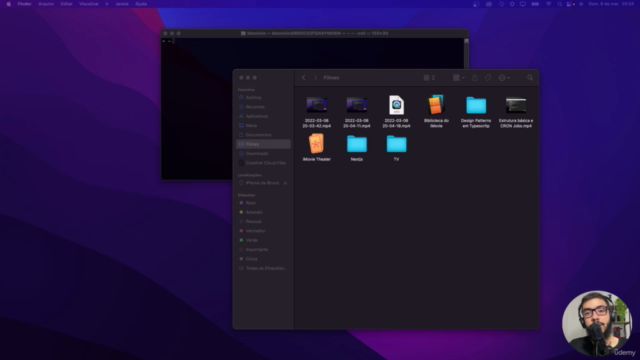Open Todas as Etiquetas
This screenshot has height=360, width=640.
click(263, 268)
